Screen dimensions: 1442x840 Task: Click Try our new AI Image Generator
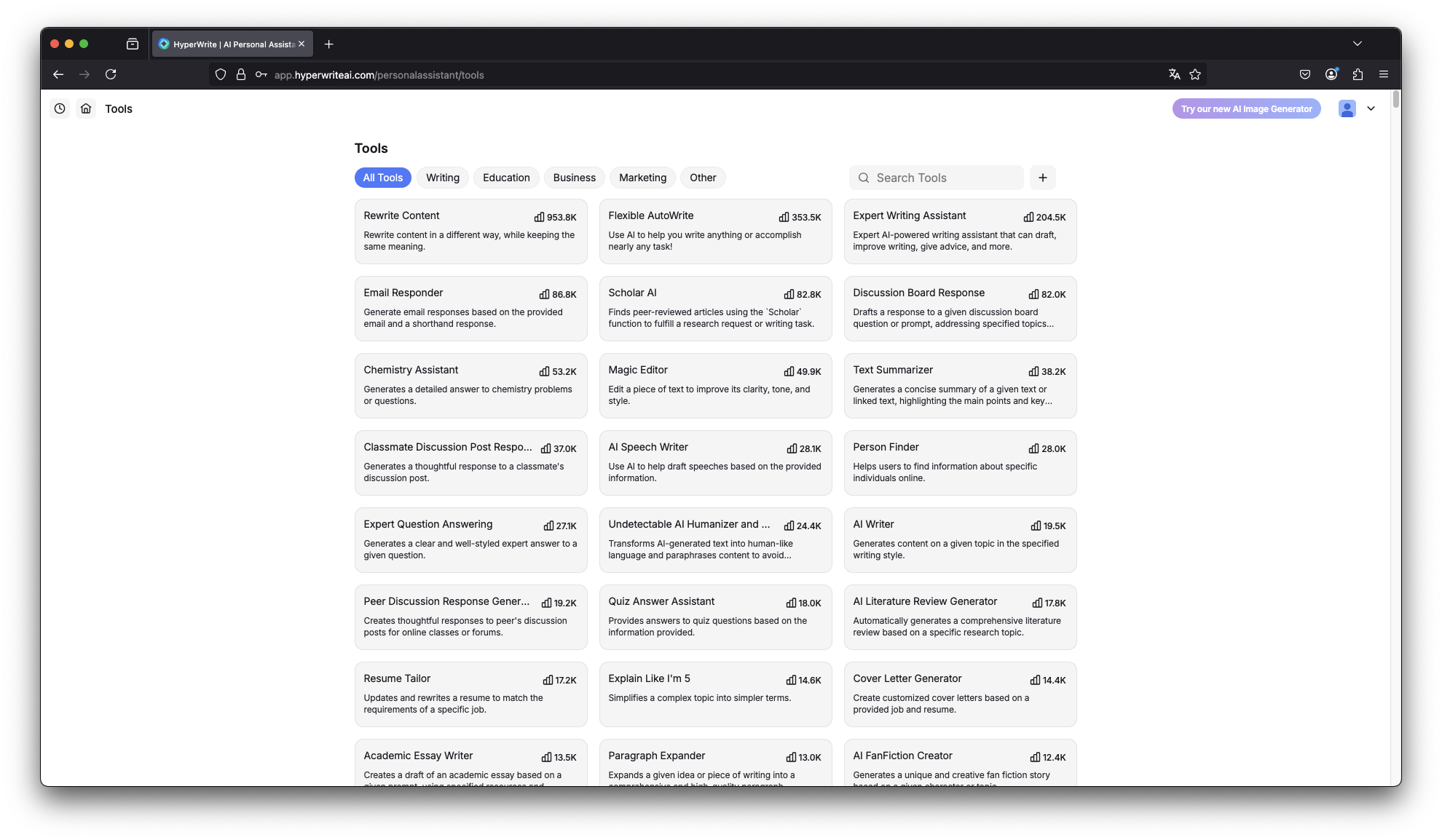tap(1246, 108)
